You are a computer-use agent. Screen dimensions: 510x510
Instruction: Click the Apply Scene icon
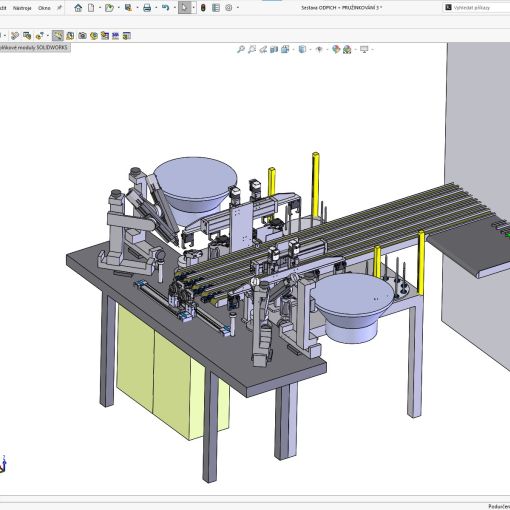click(x=347, y=50)
